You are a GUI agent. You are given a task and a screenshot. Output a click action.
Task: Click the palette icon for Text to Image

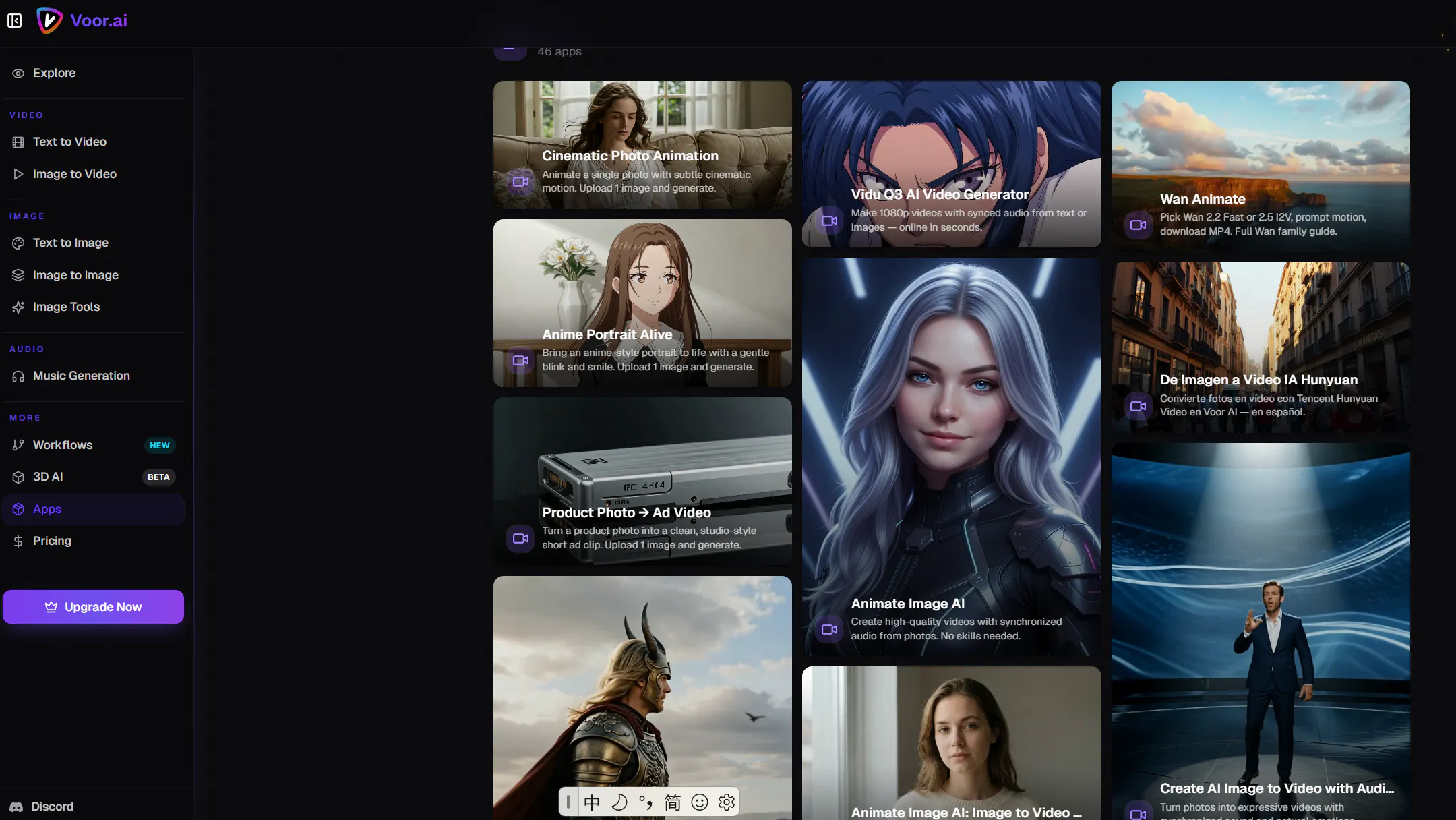coord(18,243)
